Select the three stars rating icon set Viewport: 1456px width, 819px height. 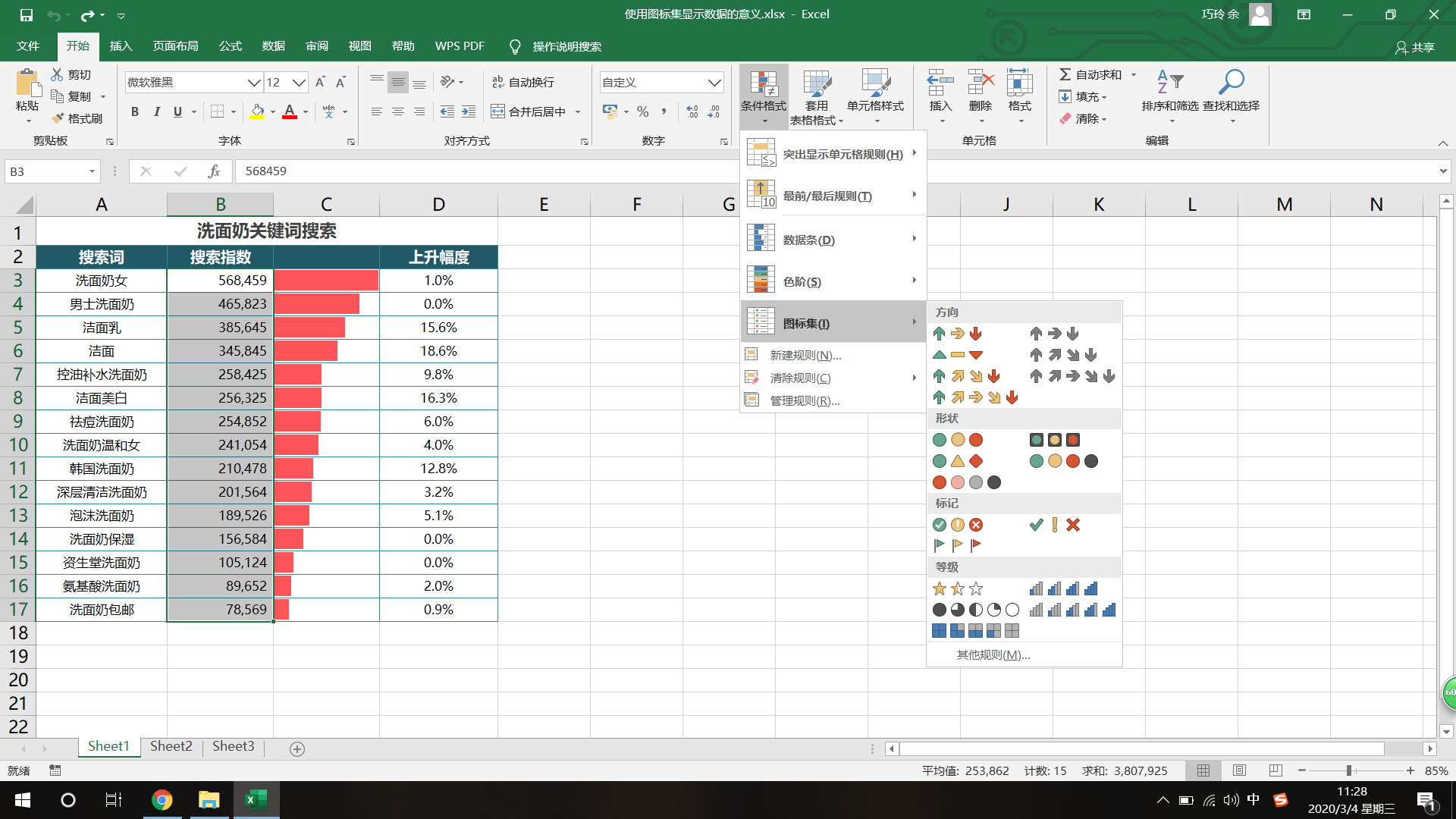click(957, 588)
